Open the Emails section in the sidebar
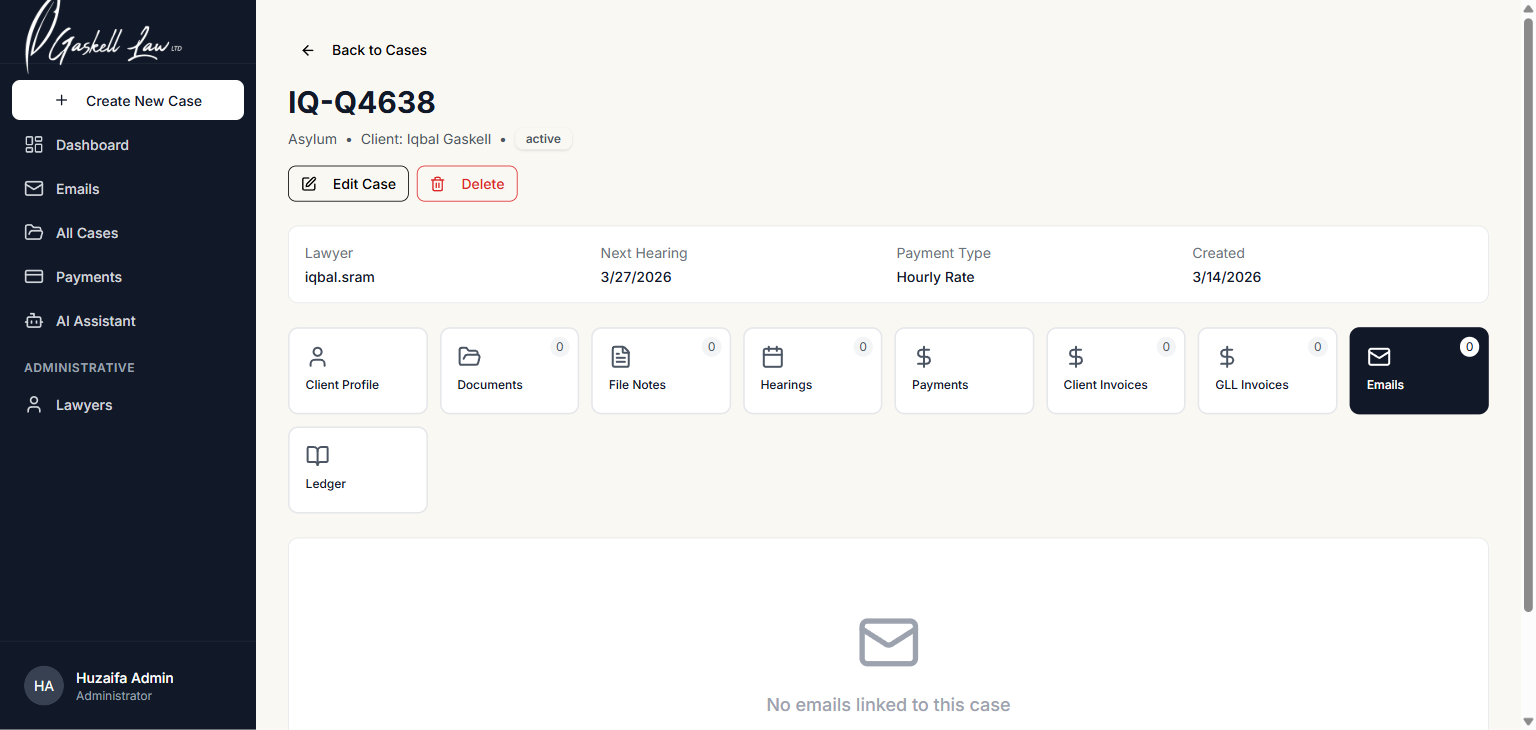Viewport: 1536px width, 730px height. tap(77, 188)
